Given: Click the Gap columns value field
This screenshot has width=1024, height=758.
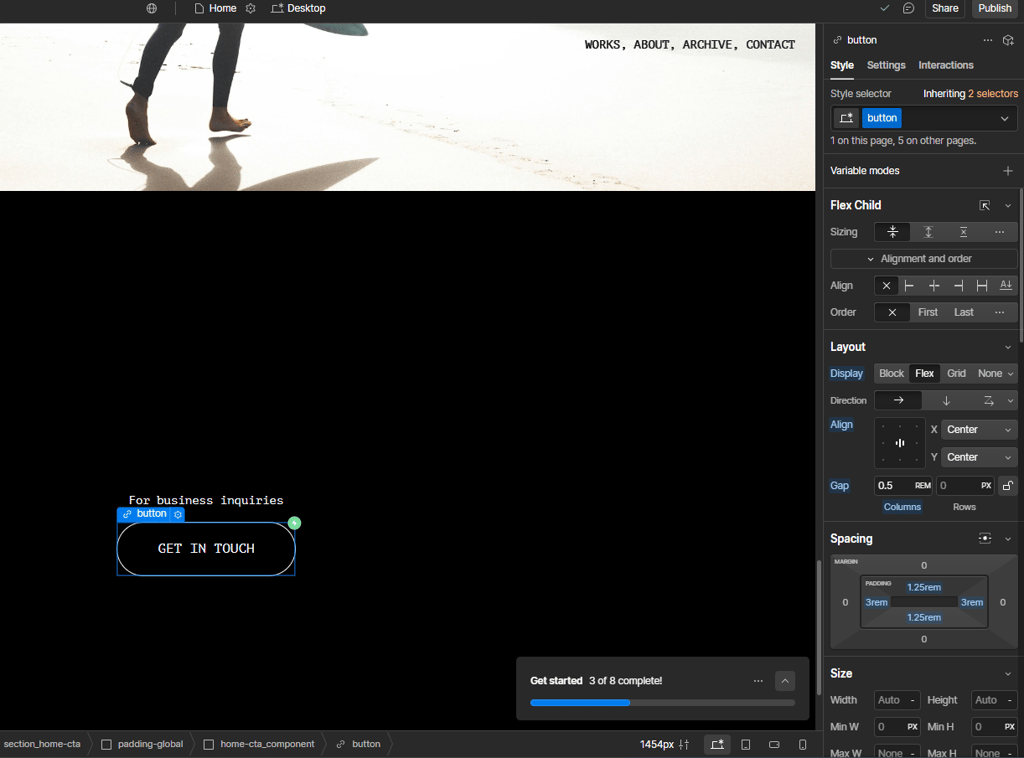Looking at the screenshot, I should point(903,486).
